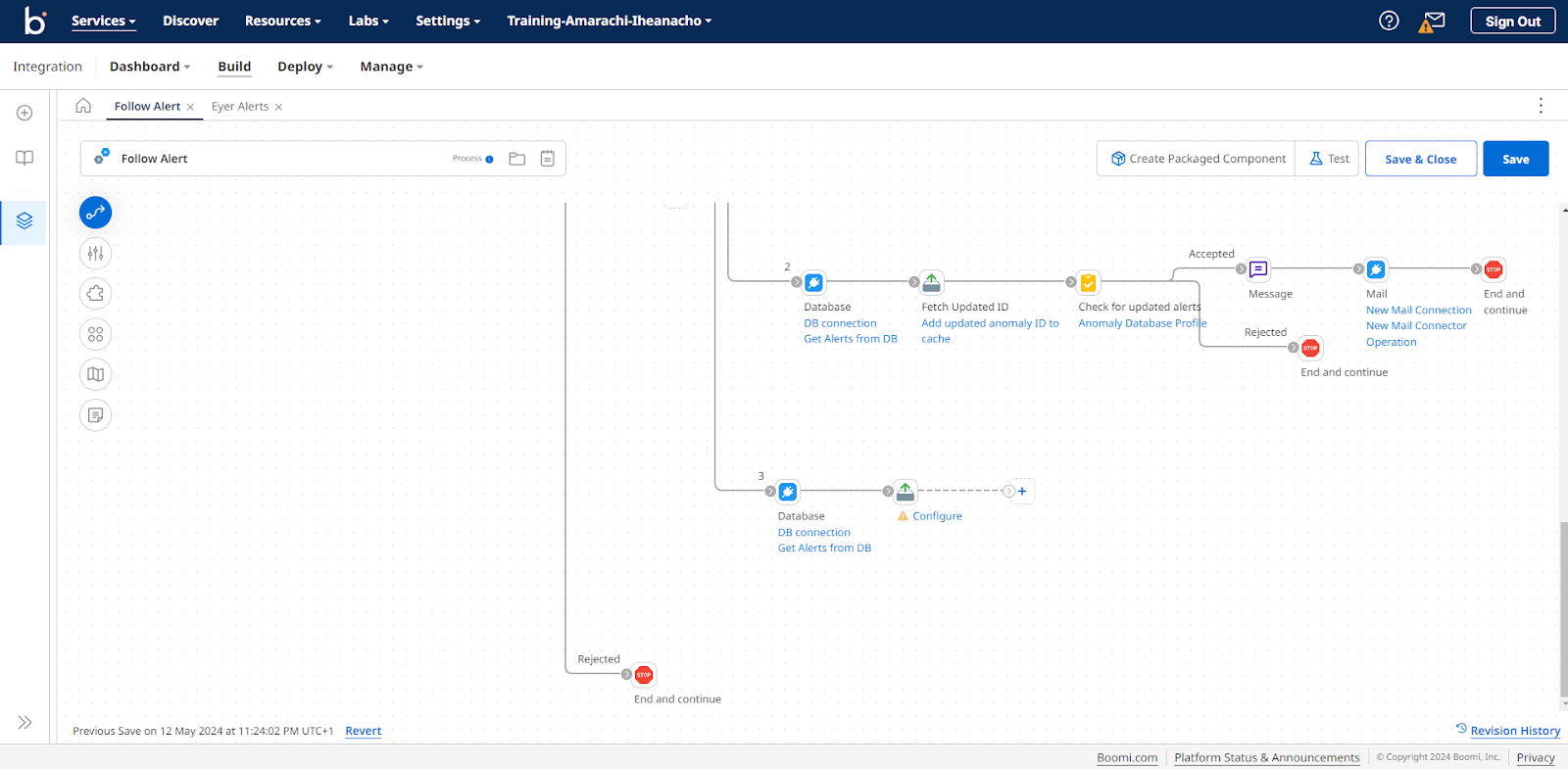Open the Services dropdown menu
This screenshot has height=769, width=1568.
point(103,21)
